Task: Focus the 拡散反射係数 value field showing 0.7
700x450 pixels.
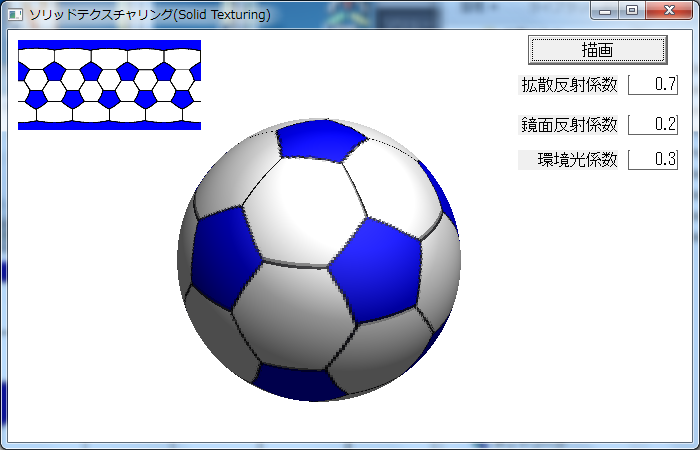Action: [x=653, y=84]
